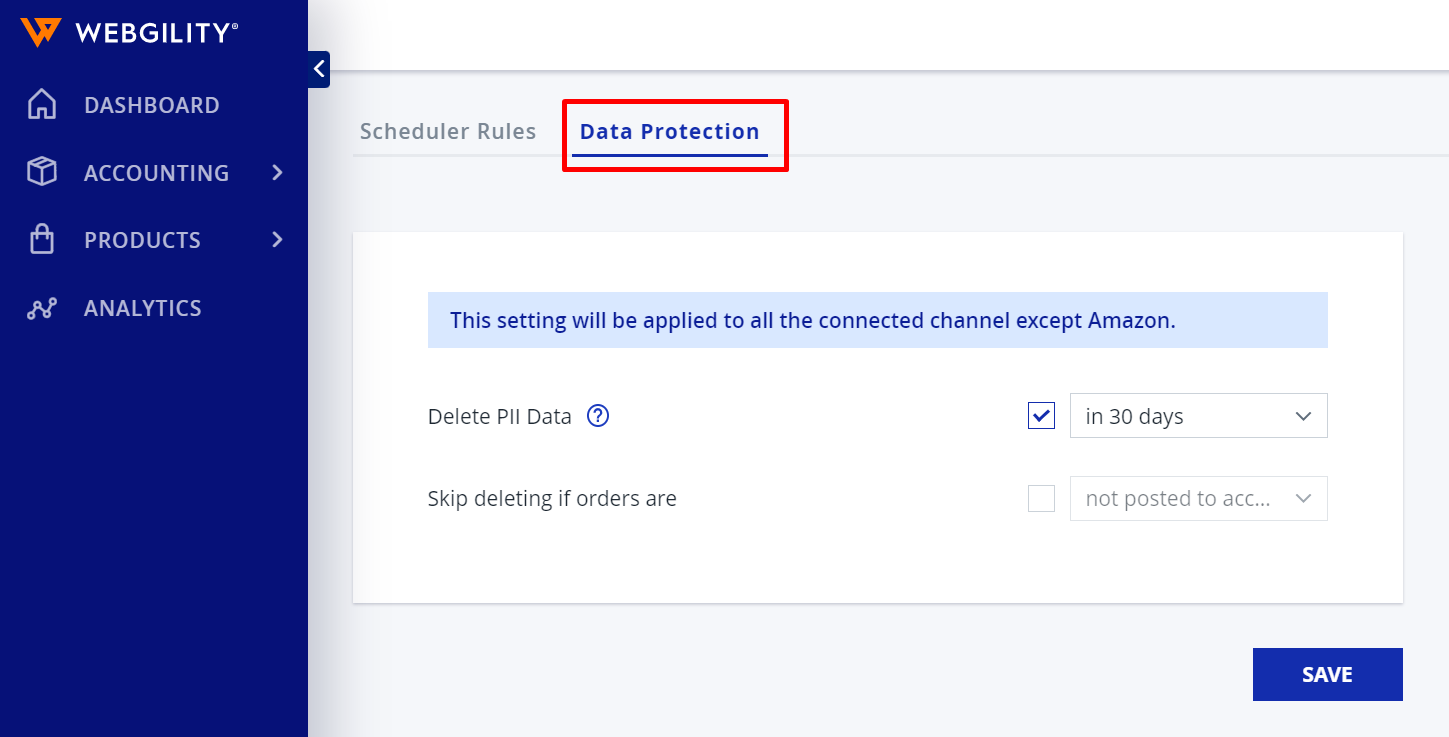Click the Webgility logo icon
Image resolution: width=1449 pixels, height=737 pixels.
(41, 32)
